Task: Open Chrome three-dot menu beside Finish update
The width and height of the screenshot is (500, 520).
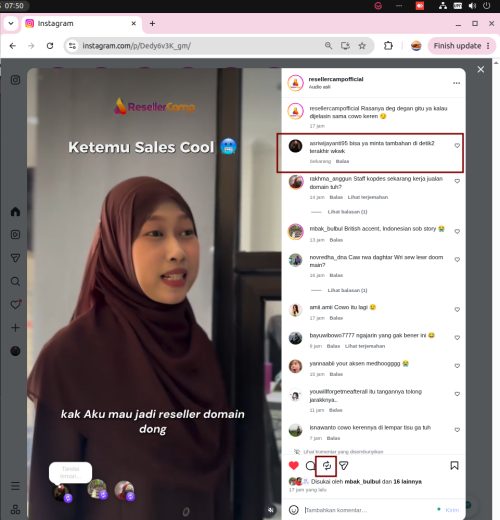Action: click(488, 46)
